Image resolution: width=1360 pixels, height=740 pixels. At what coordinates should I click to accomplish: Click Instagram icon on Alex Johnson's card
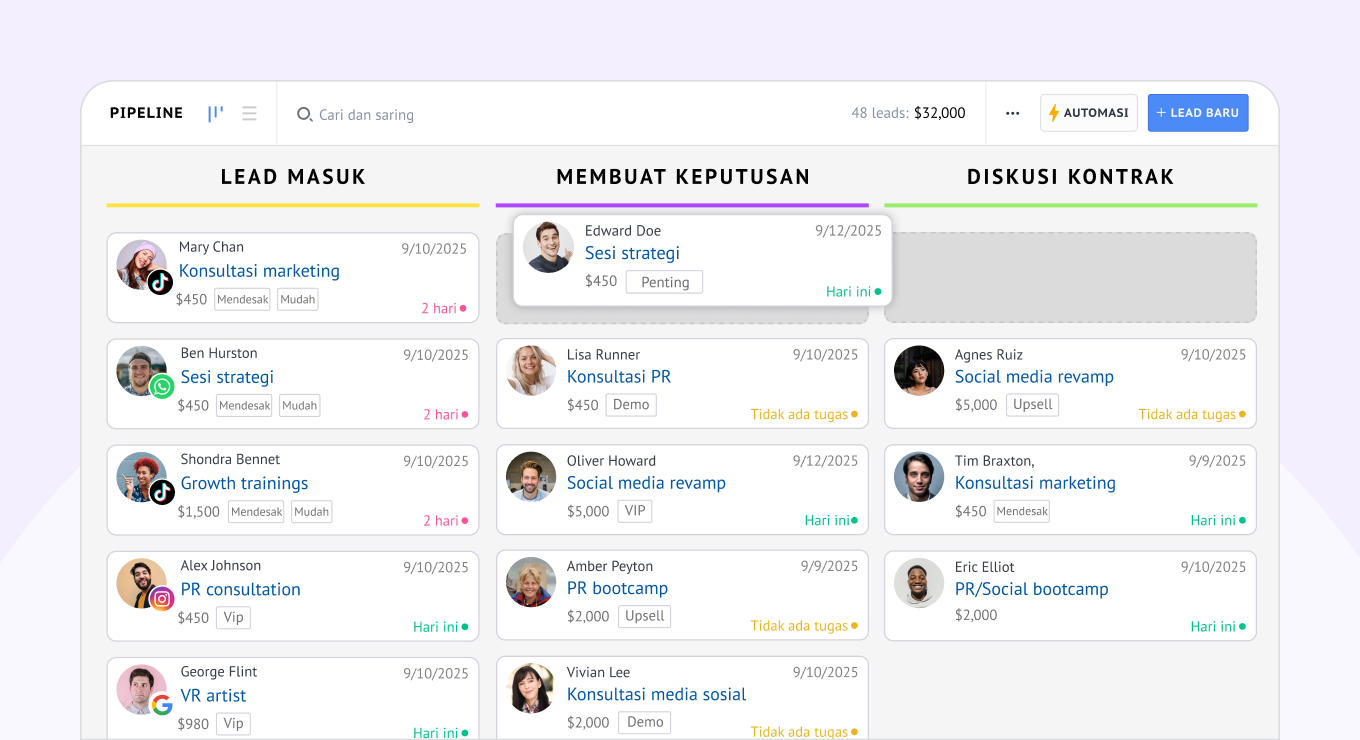tap(162, 598)
